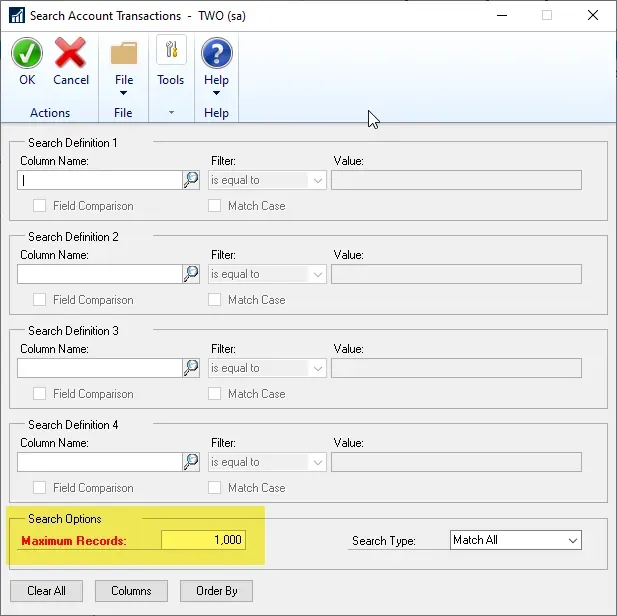Click the Columns button
Screen dimensions: 617x616
coord(131,591)
